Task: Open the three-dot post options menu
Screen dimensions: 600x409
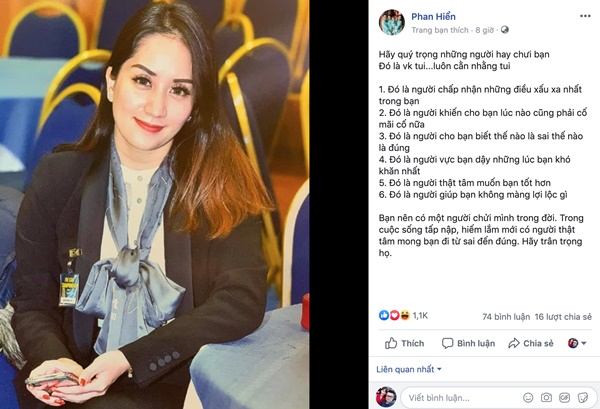Action: [585, 16]
